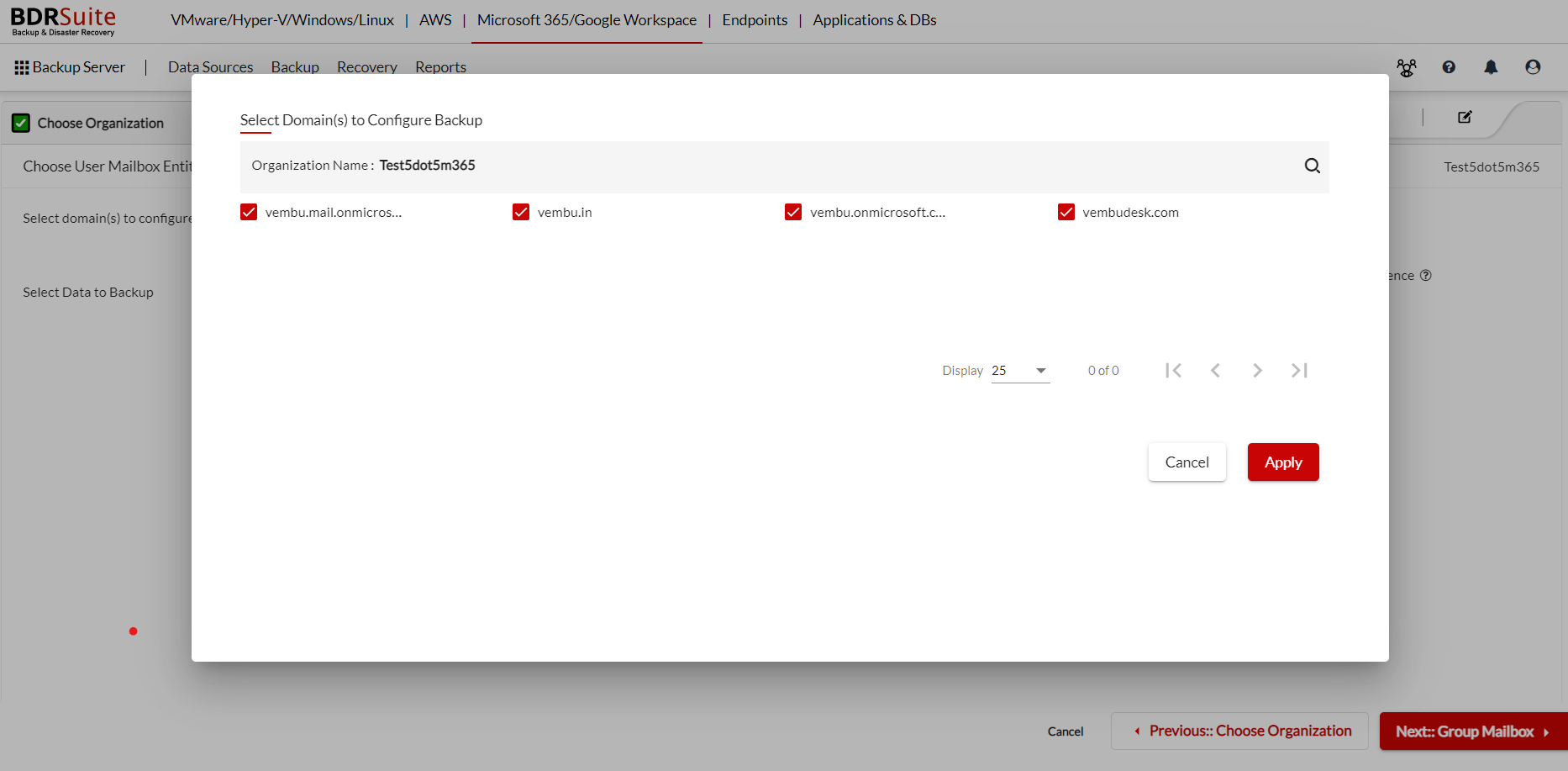Click the vembudesk.com domain label
The width and height of the screenshot is (1568, 771).
[x=1130, y=213]
